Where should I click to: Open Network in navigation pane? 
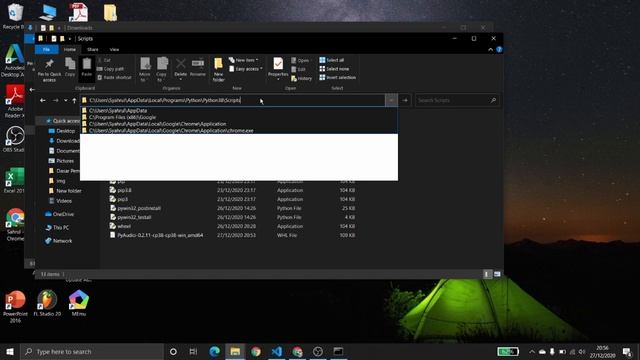coord(59,241)
